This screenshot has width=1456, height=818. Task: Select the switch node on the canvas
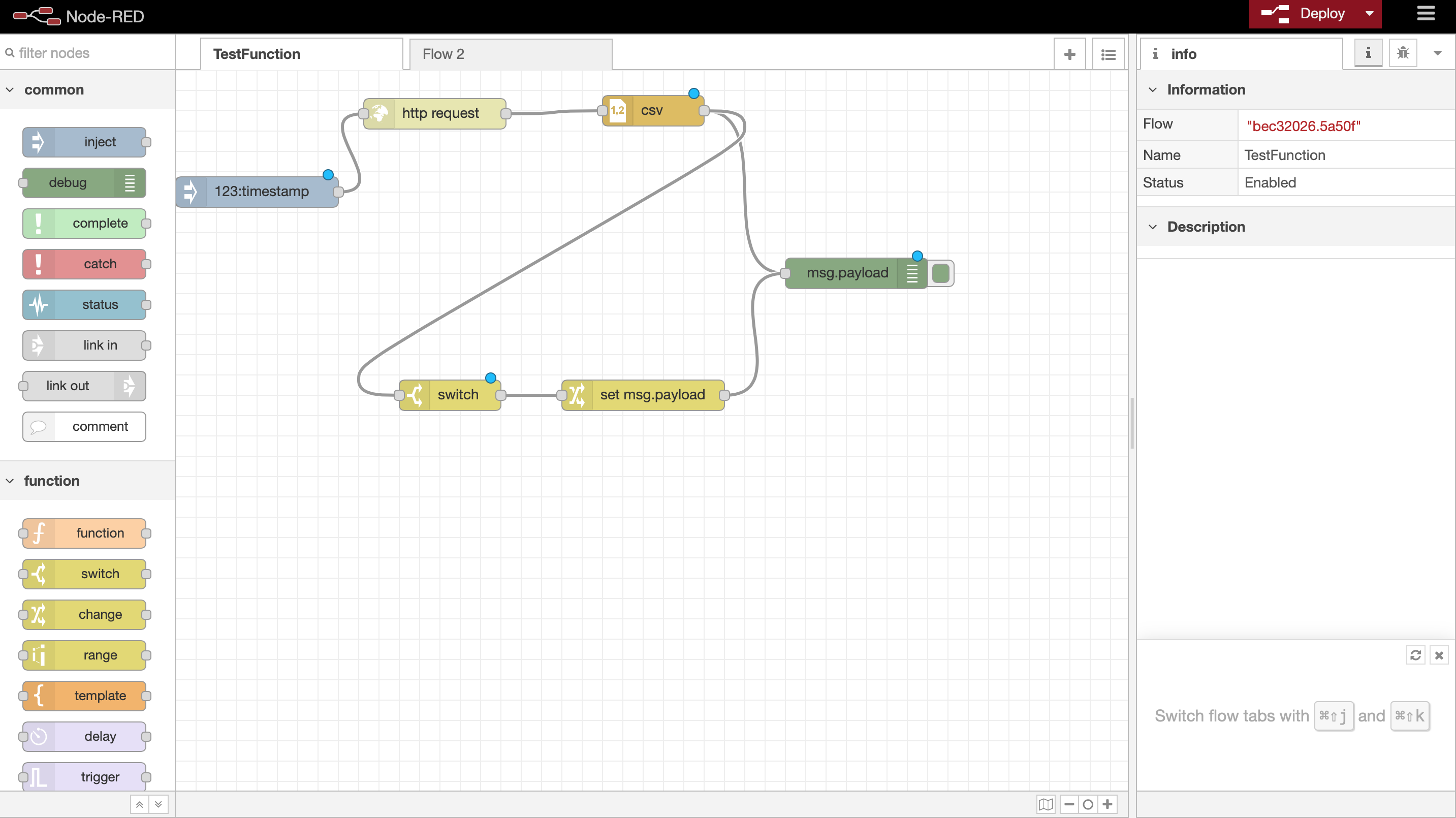click(x=450, y=395)
